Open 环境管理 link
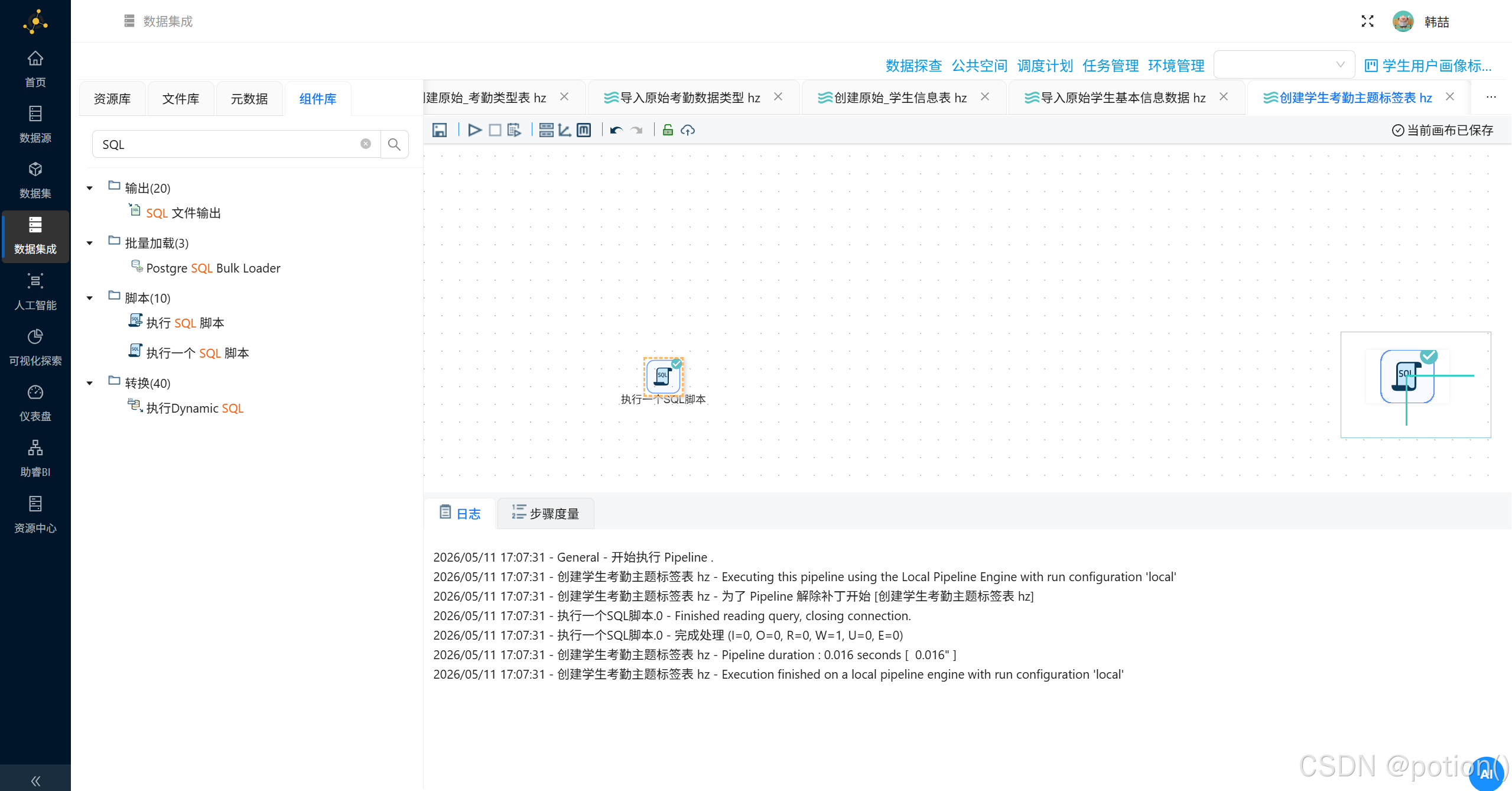Screen dimensions: 1512x791 coord(1176,66)
